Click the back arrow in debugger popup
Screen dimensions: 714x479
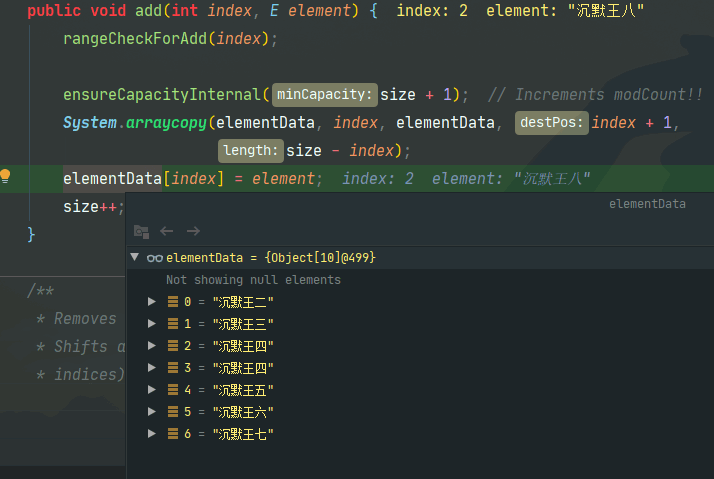pyautogui.click(x=167, y=231)
